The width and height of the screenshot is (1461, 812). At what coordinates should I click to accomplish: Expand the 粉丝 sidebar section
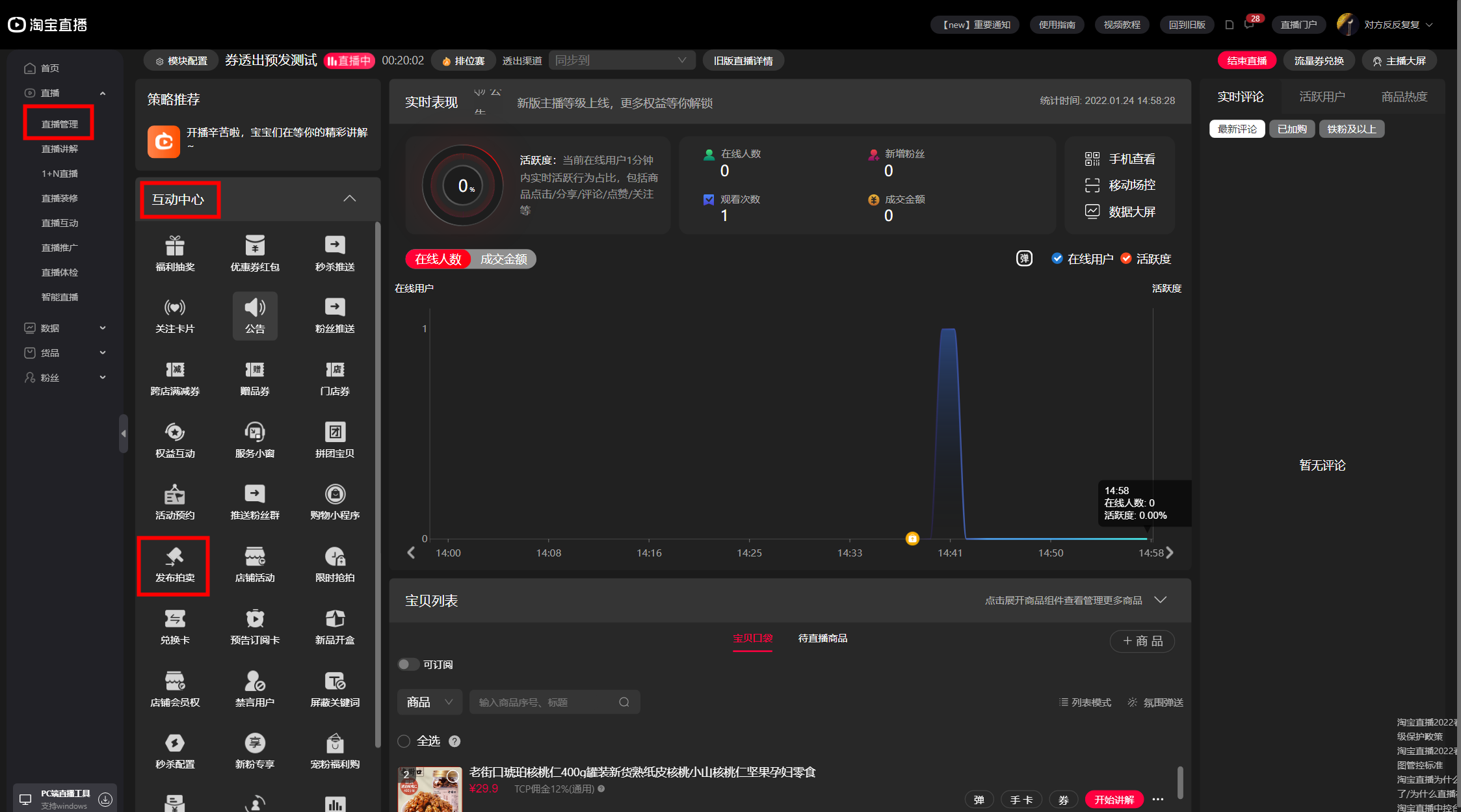[x=103, y=378]
